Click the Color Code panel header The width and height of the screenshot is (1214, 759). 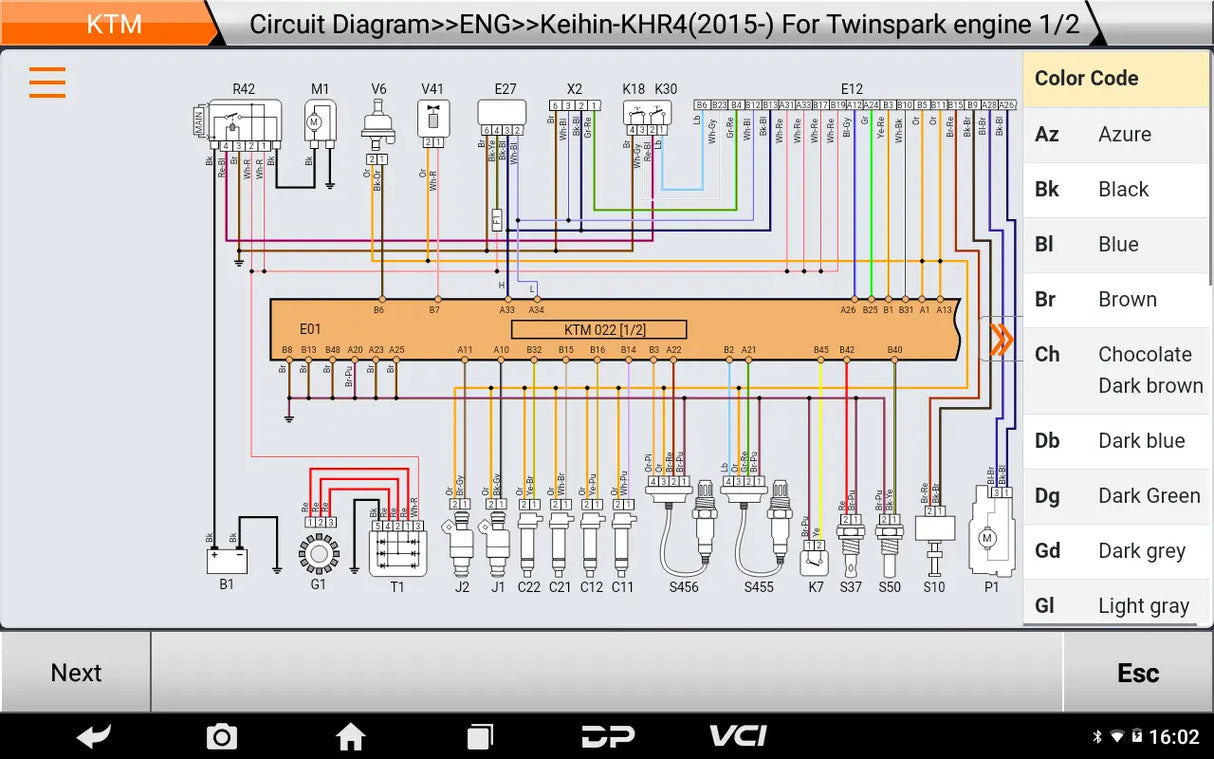coord(1116,78)
